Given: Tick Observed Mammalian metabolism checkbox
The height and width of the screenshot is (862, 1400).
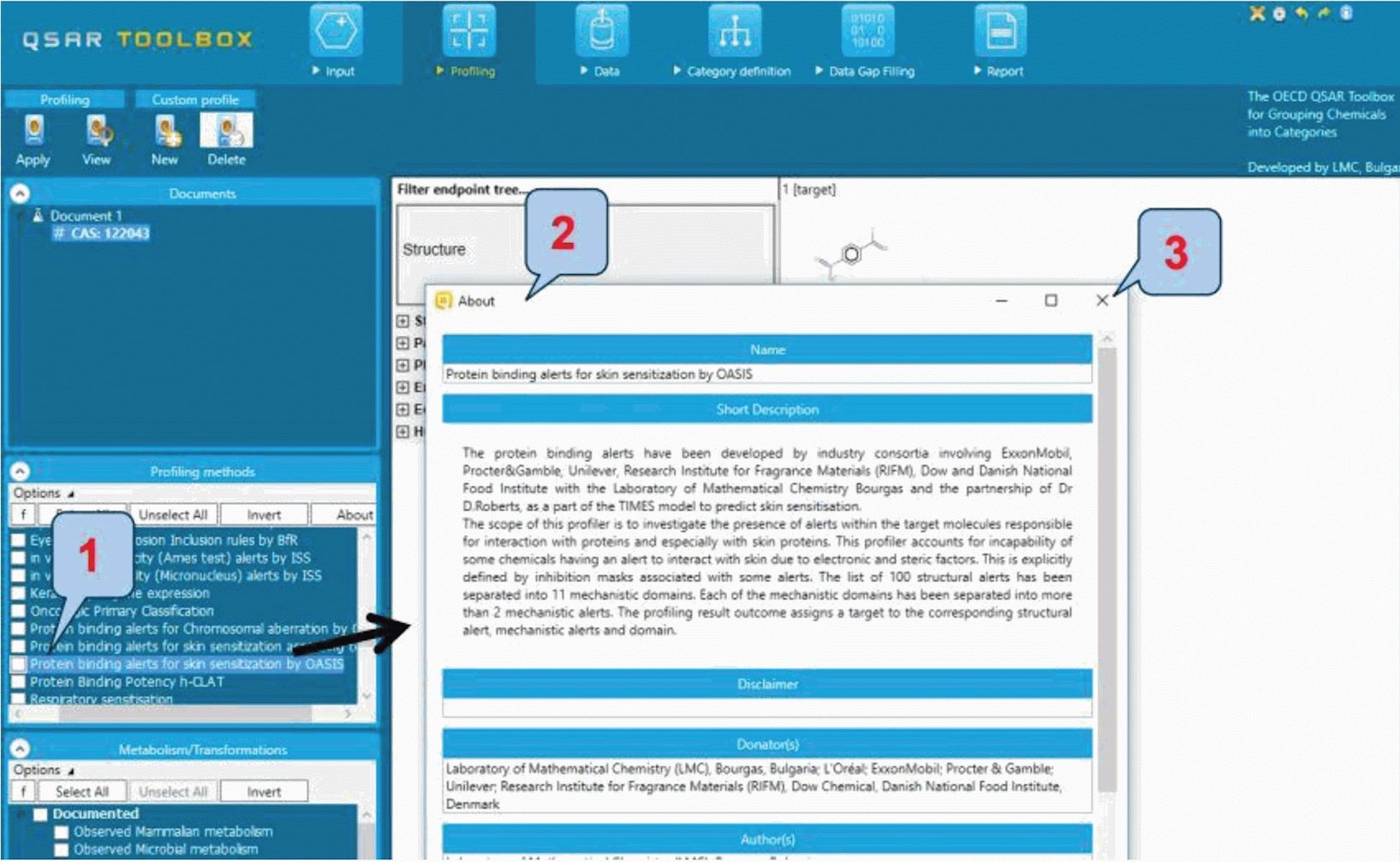Looking at the screenshot, I should [62, 832].
